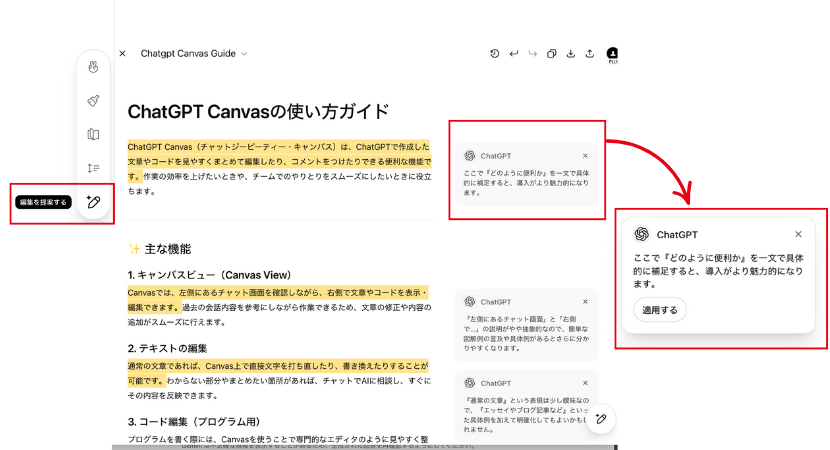Dismiss the comment about 左側にあるチャット画面

tap(585, 302)
